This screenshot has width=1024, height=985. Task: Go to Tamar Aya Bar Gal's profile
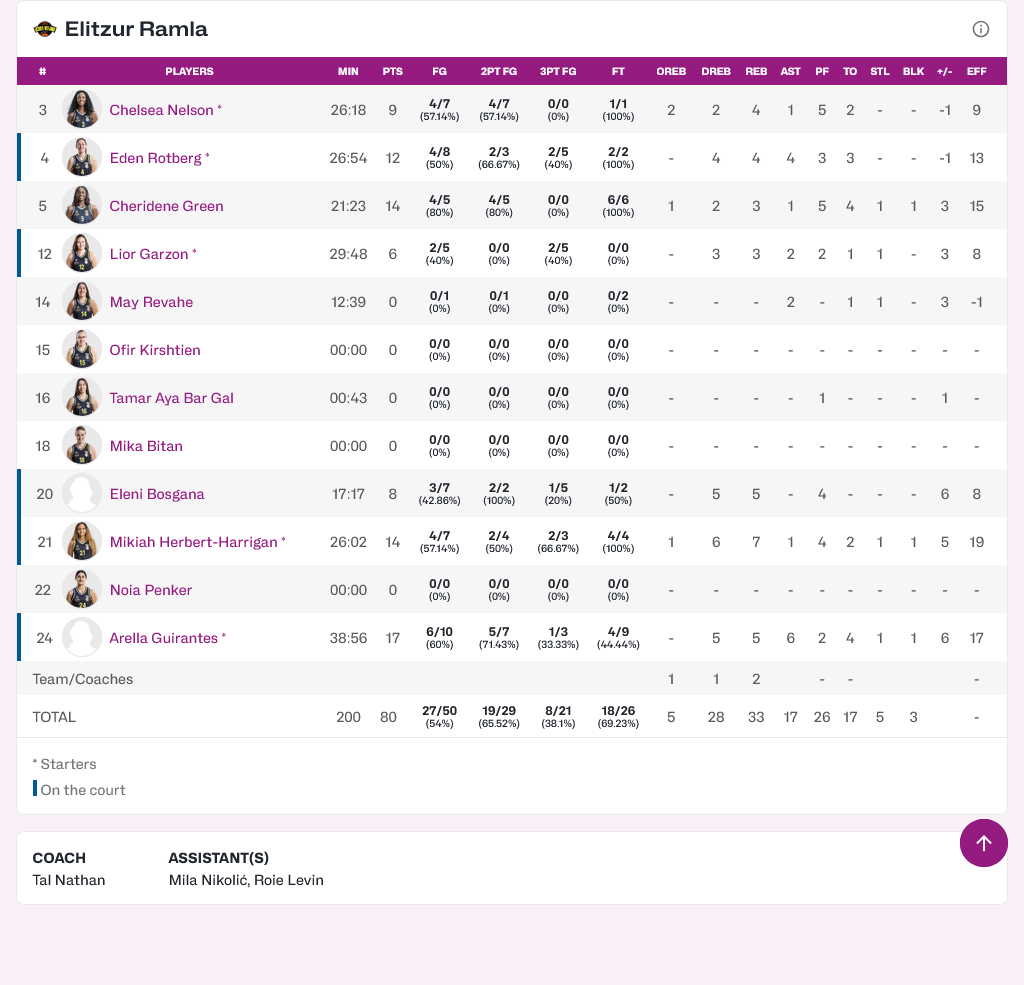pyautogui.click(x=171, y=398)
